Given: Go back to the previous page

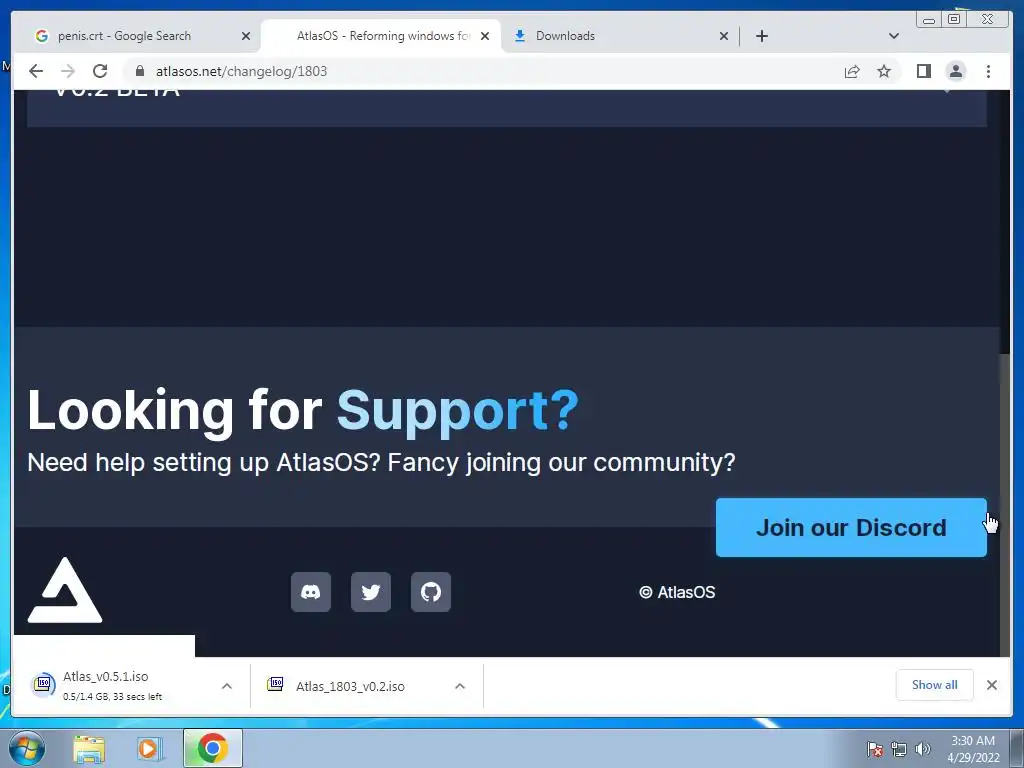Looking at the screenshot, I should coord(36,71).
